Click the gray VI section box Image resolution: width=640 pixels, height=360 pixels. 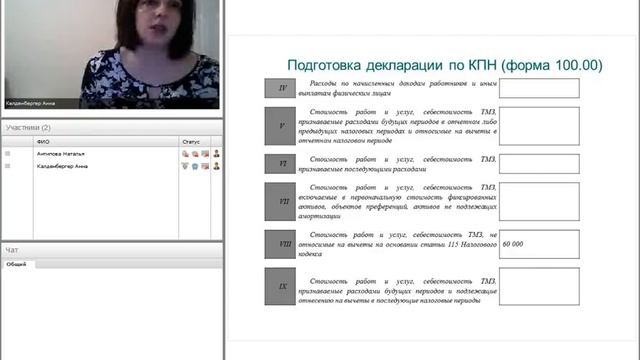pyautogui.click(x=280, y=164)
